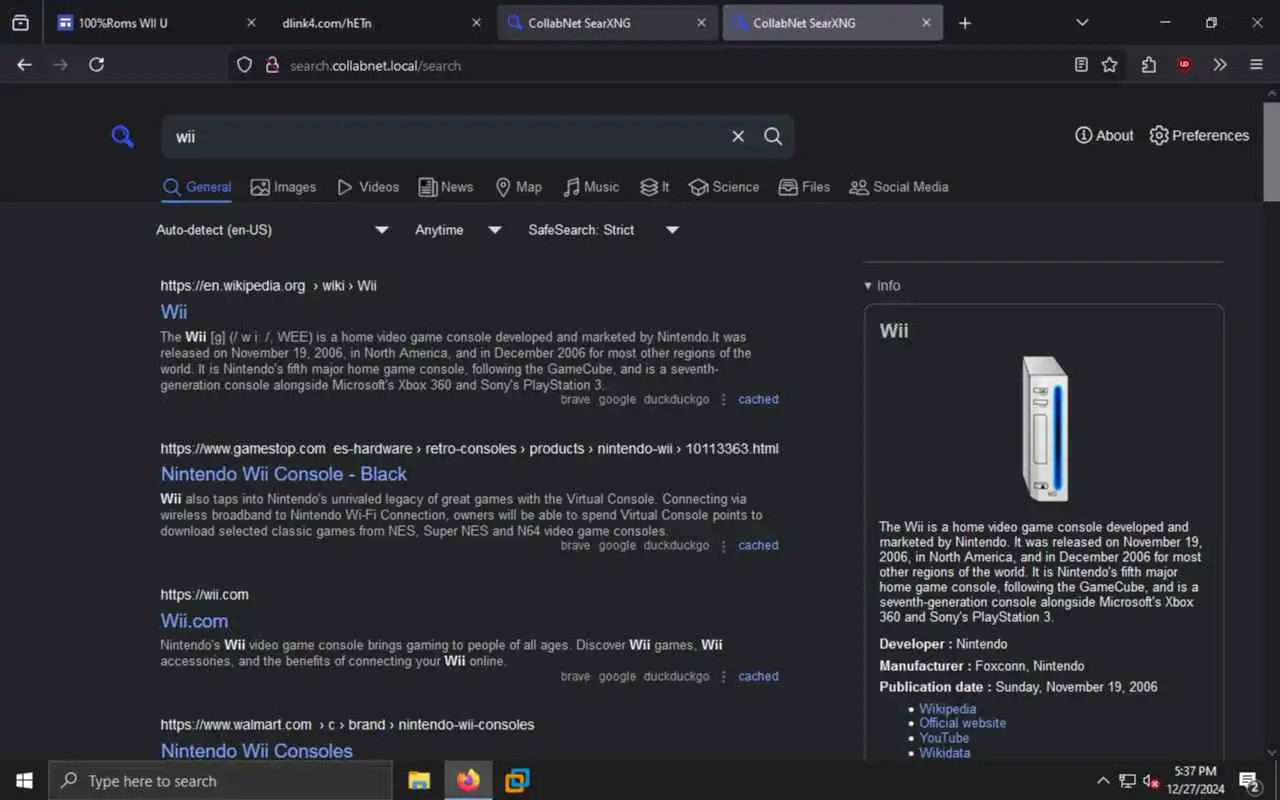The height and width of the screenshot is (800, 1280).
Task: Show more toolbar tools chevron
Action: tap(1220, 65)
